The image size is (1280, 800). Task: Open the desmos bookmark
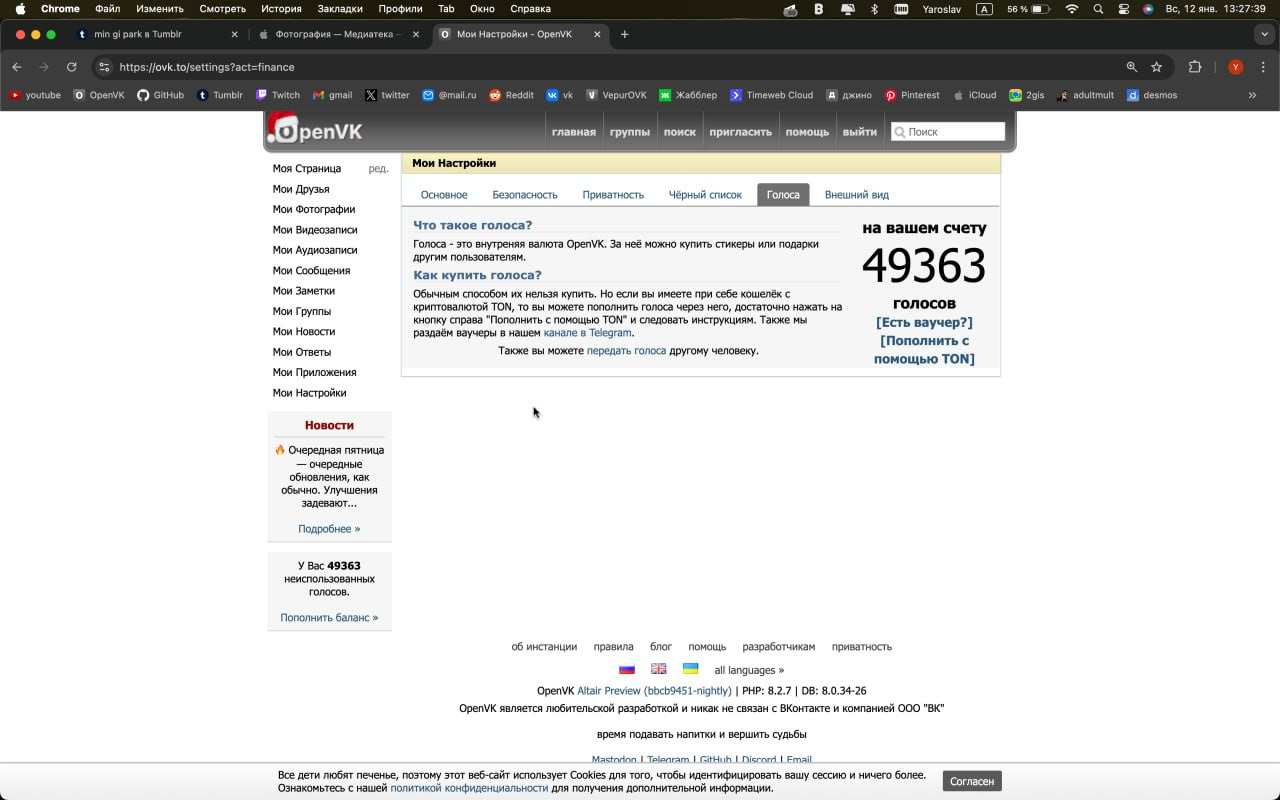pos(1152,95)
